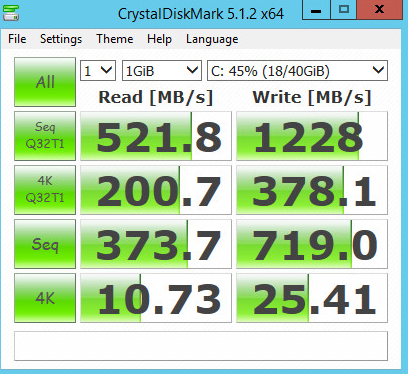The width and height of the screenshot is (408, 374).
Task: Select the Seq Q32T1 read value 521.8
Action: (156, 136)
